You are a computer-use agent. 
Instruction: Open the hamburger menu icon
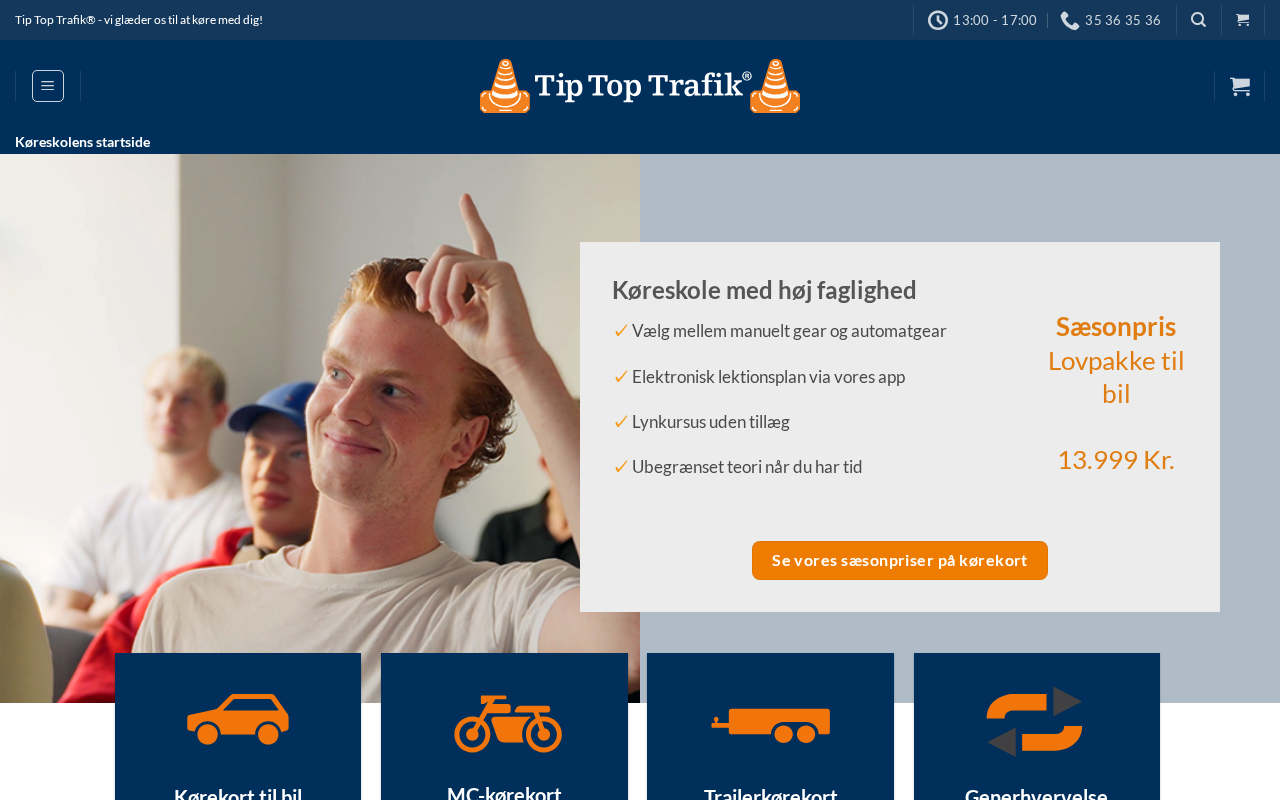[48, 86]
